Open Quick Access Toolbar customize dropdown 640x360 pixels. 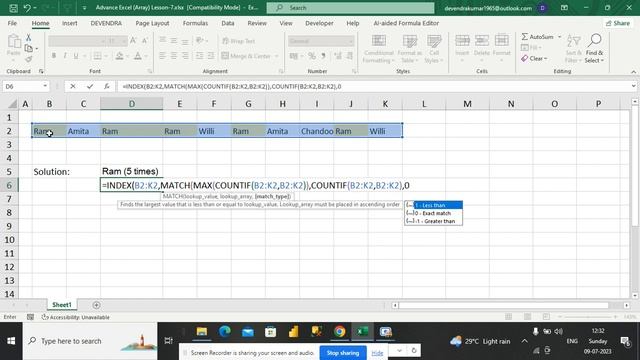point(84,8)
